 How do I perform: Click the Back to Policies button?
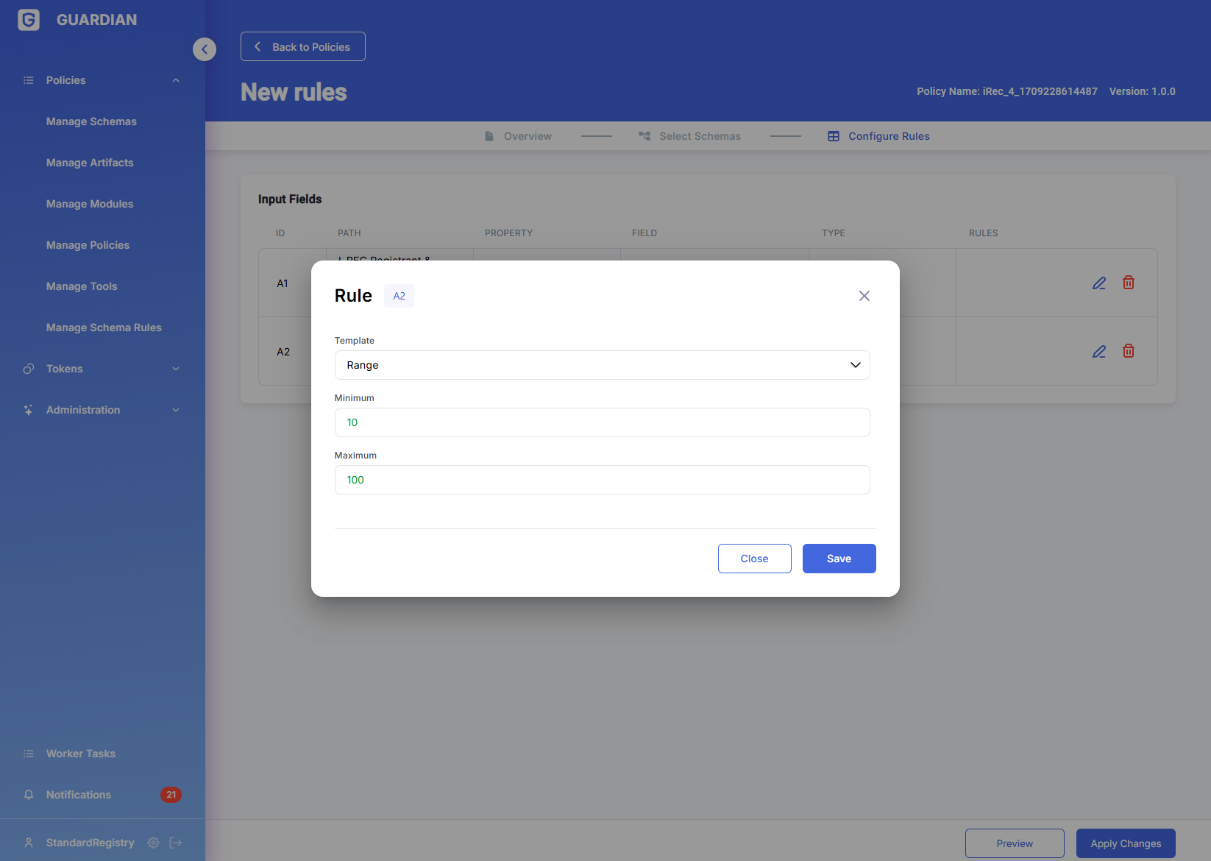[303, 47]
